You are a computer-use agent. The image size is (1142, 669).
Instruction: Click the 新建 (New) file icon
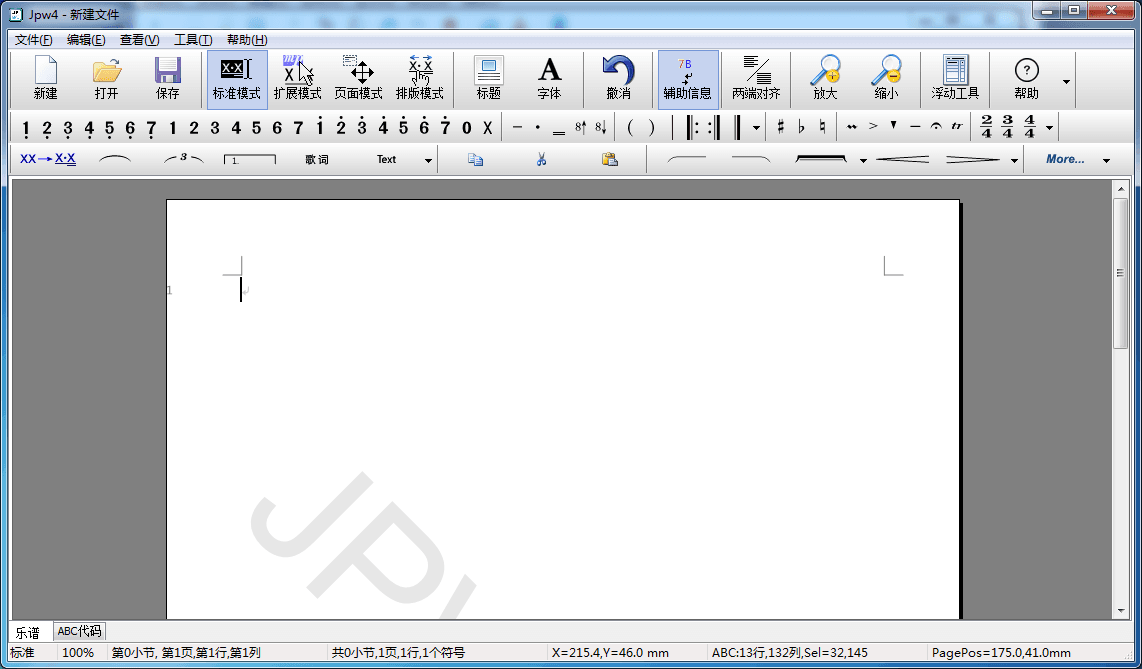point(46,78)
